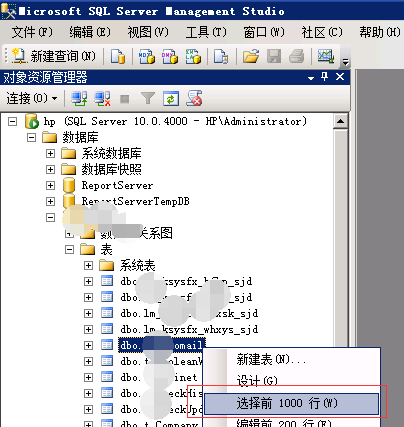404x427 pixels.
Task: Click the Object Explorer scroll up arrow
Action: (340, 121)
